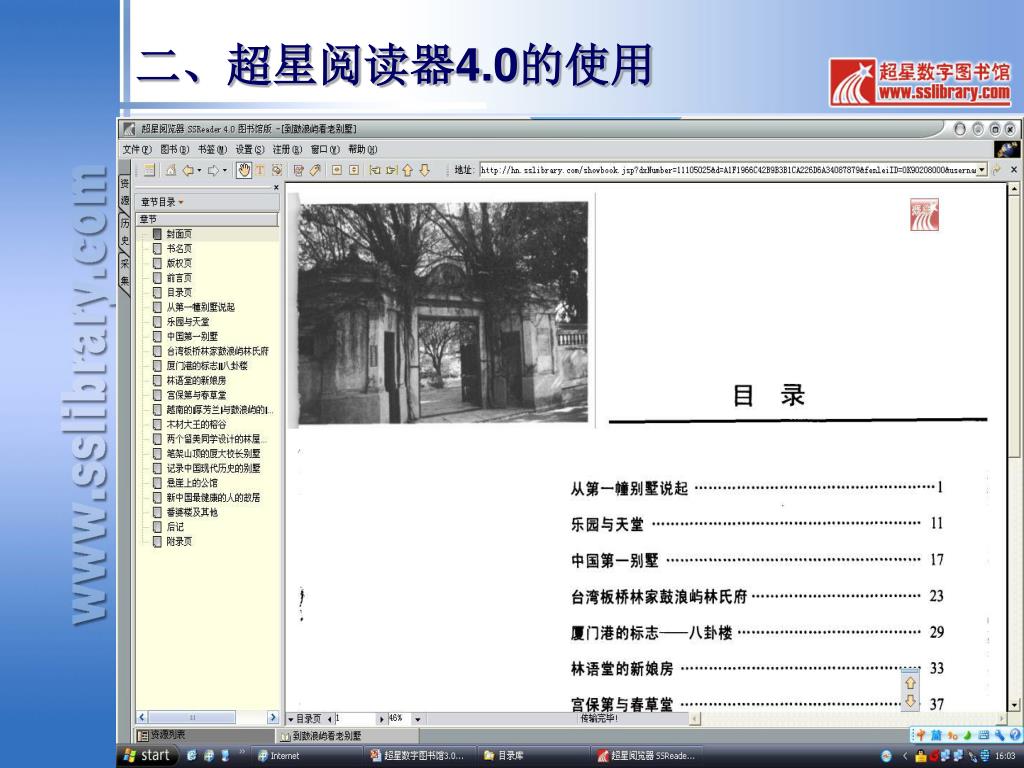1024x768 pixels.
Task: Click the floating page-down arrow button
Action: [x=910, y=702]
